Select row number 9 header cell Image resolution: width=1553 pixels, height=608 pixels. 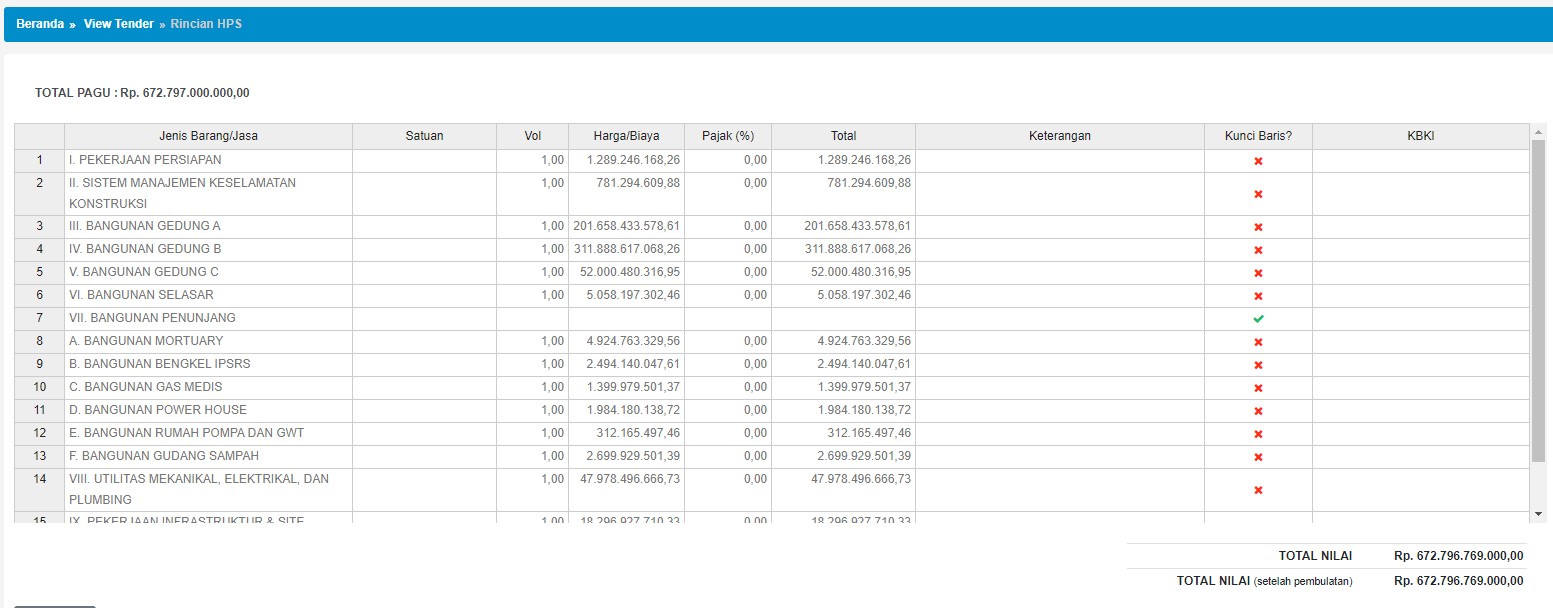[40, 365]
